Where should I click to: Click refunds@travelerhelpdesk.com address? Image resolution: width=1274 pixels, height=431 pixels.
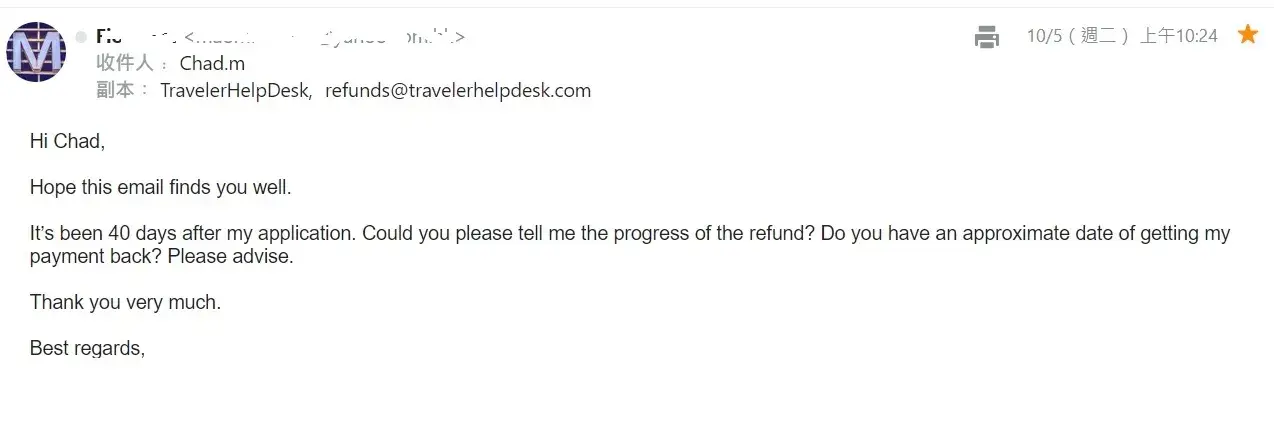458,90
